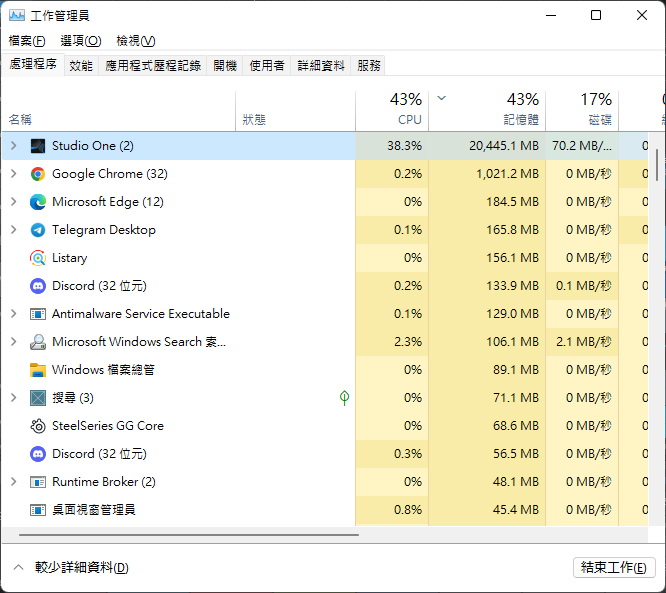This screenshot has height=593, width=666.
Task: Select the SteelSeries GG Core process name
Action: pos(108,426)
